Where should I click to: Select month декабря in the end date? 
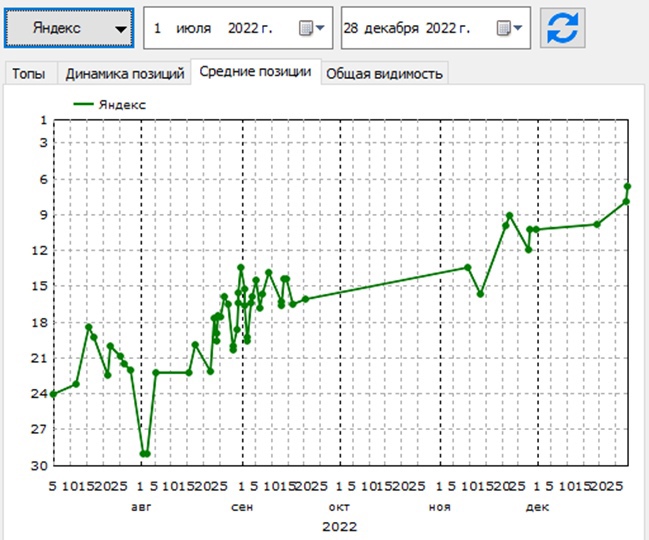click(392, 28)
